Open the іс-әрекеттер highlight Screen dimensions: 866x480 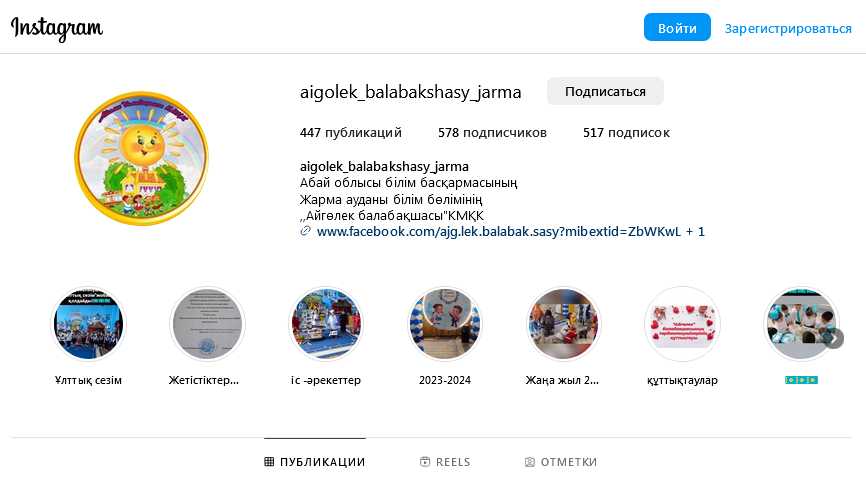326,324
